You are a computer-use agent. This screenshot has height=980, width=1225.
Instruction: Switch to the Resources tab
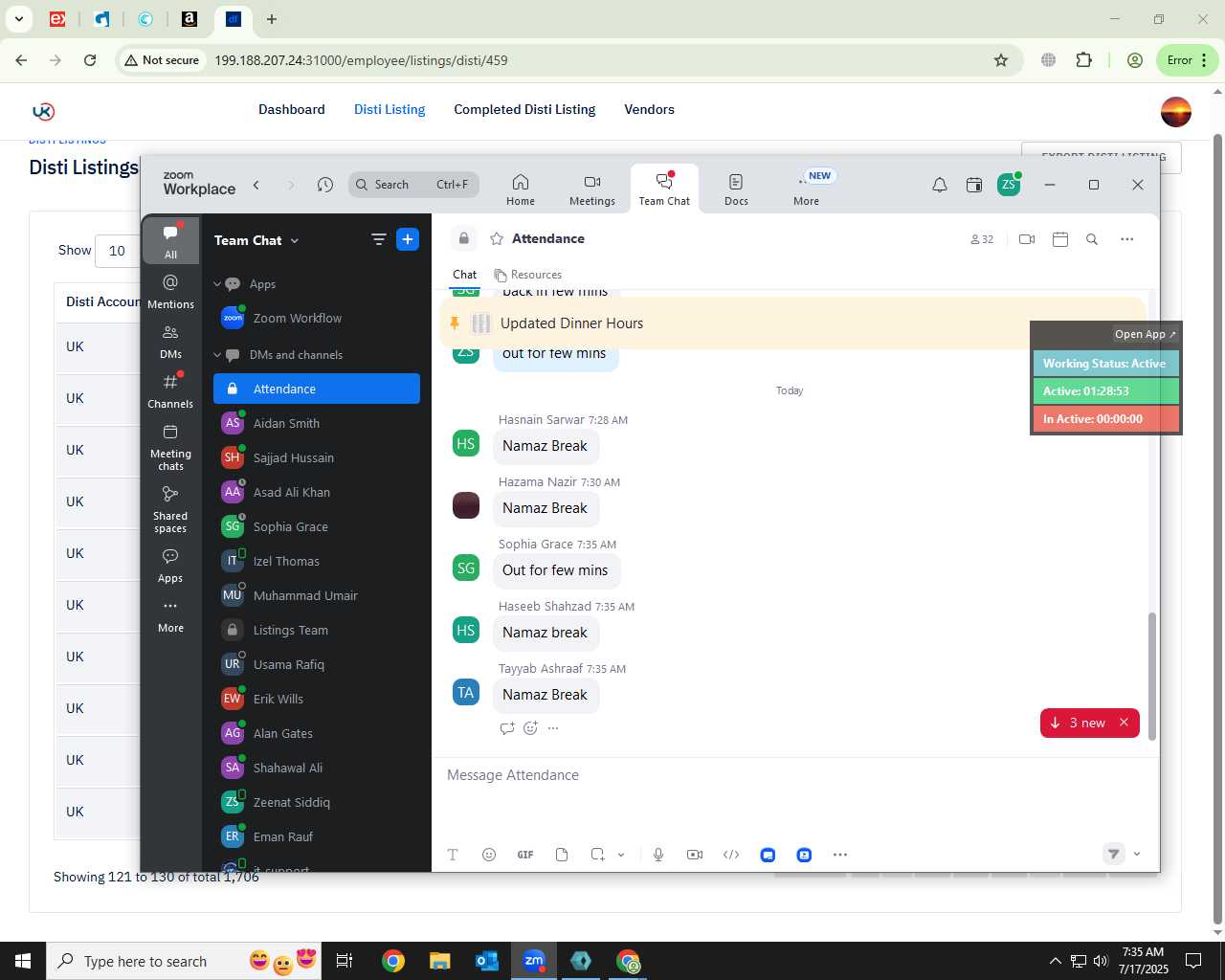click(x=527, y=275)
